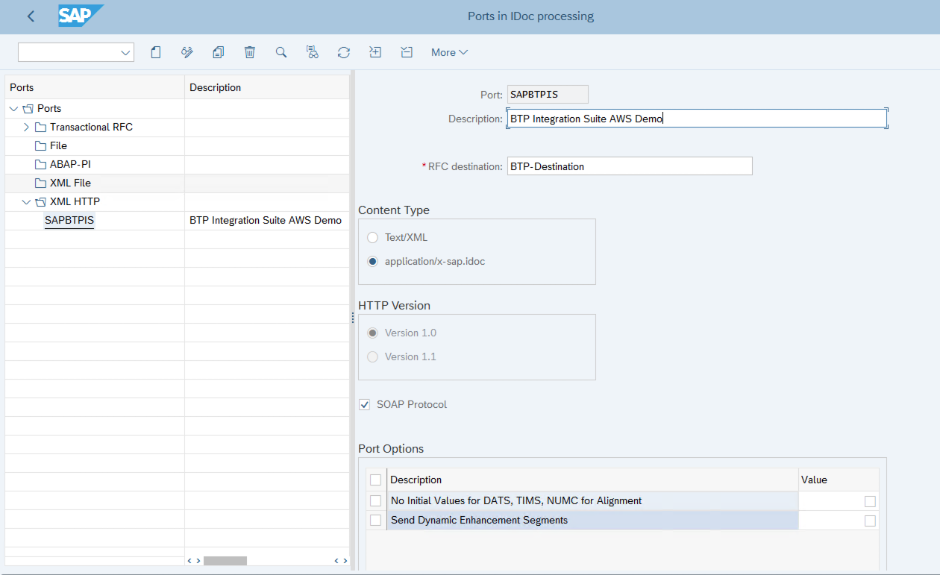Image resolution: width=941 pixels, height=575 pixels.
Task: Click the No Initial Values for DATS description cell
Action: point(592,501)
